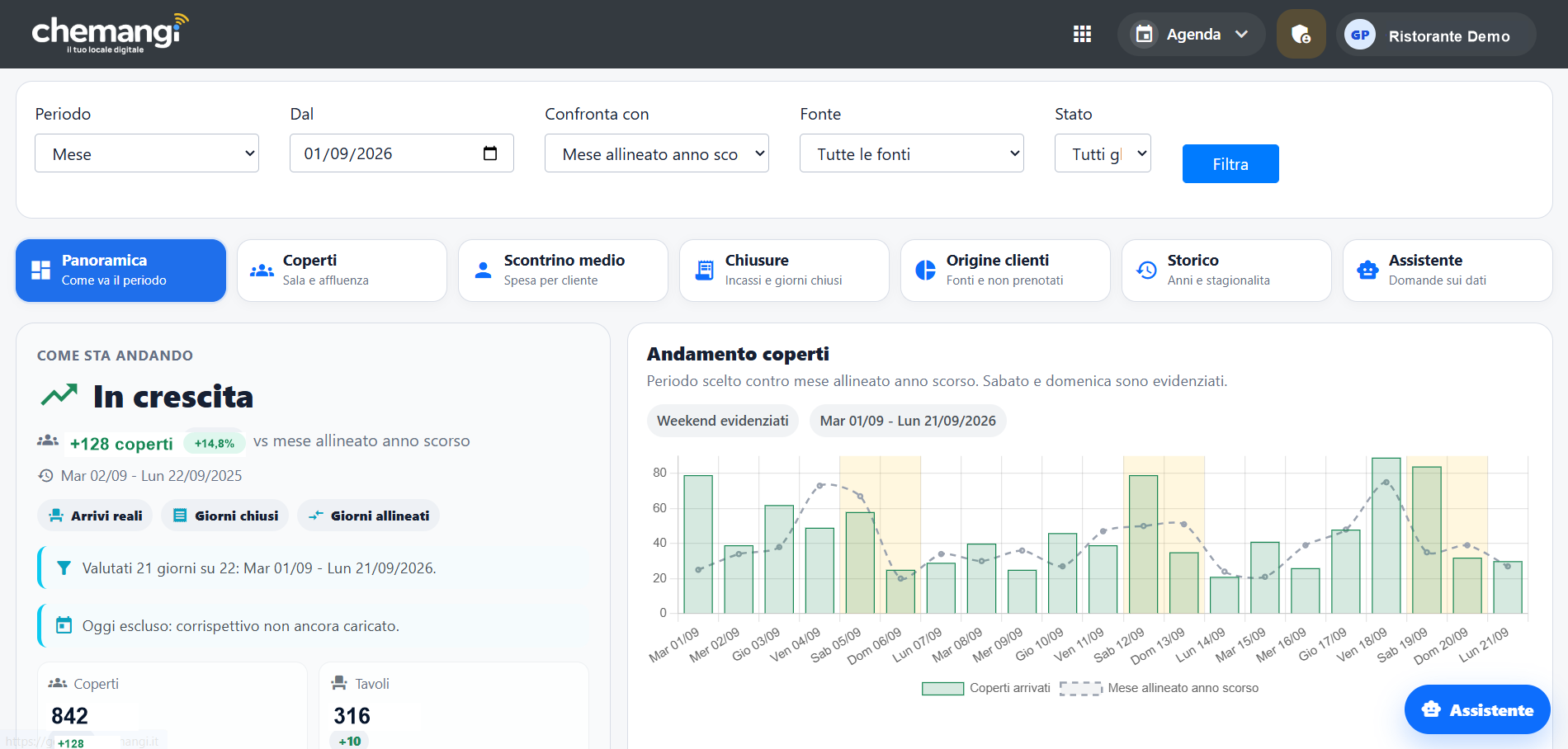Open the Scontrino medio tab
Screen dimensions: 1568x749
tap(563, 271)
